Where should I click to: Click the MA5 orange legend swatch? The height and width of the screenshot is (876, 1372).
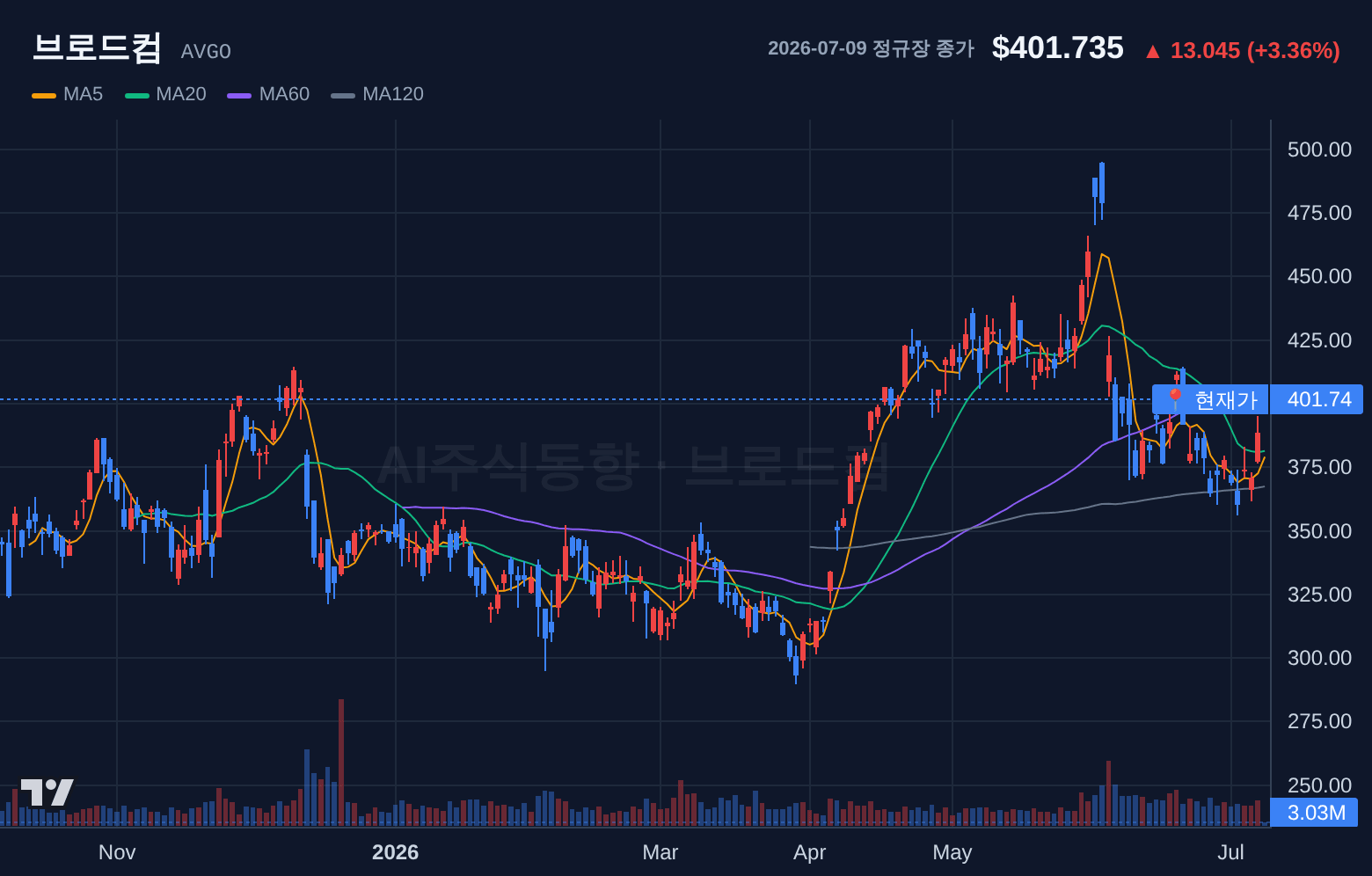[x=44, y=95]
